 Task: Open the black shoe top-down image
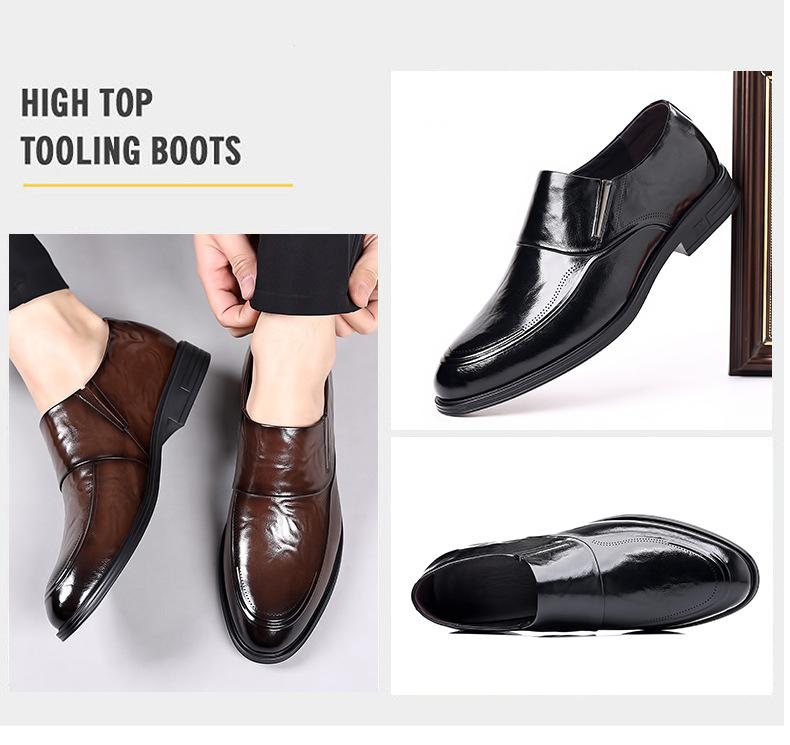point(581,566)
